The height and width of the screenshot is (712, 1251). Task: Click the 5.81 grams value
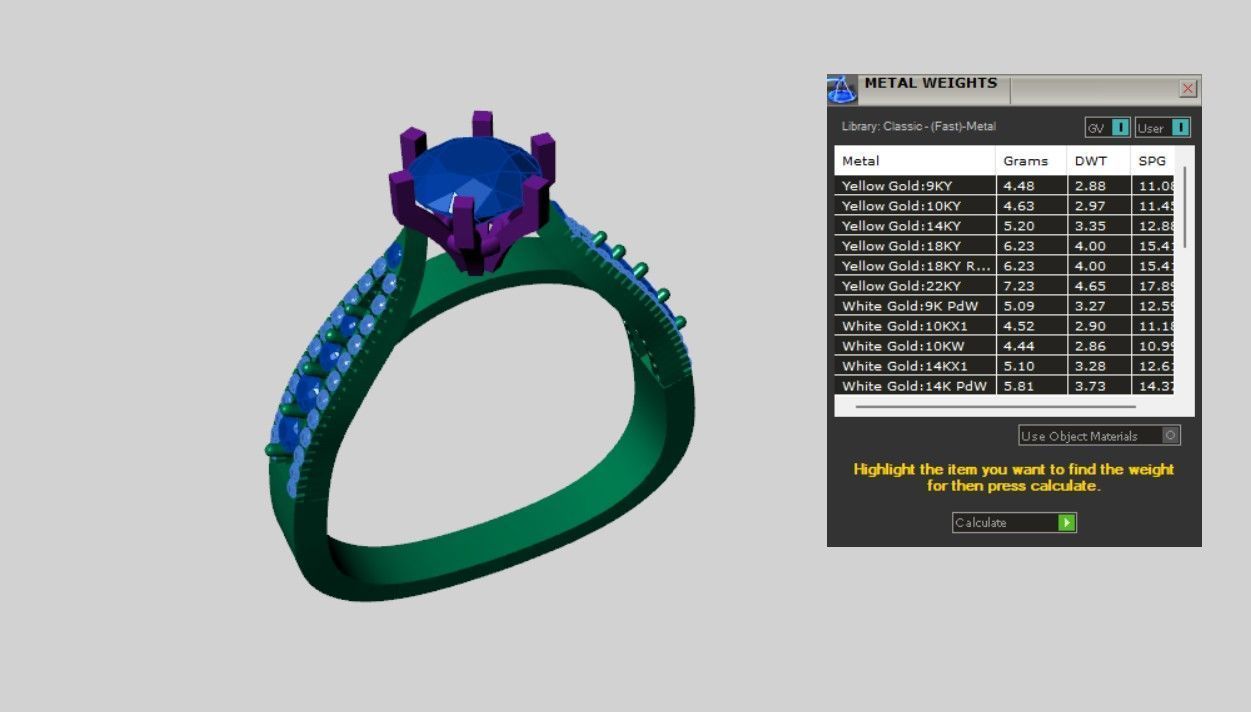(1019, 386)
